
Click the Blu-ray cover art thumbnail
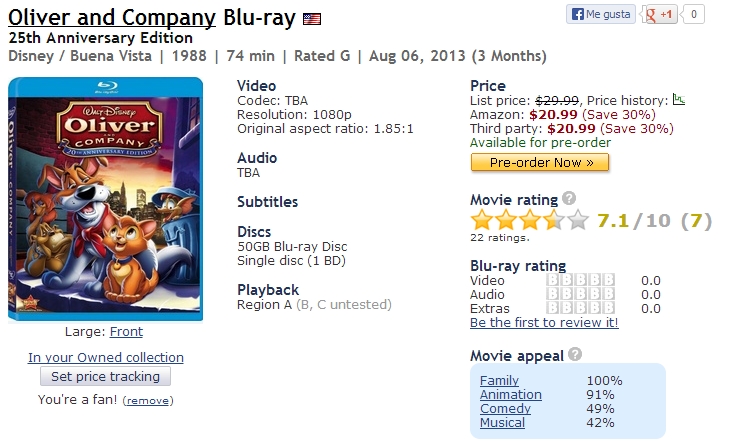[105, 199]
